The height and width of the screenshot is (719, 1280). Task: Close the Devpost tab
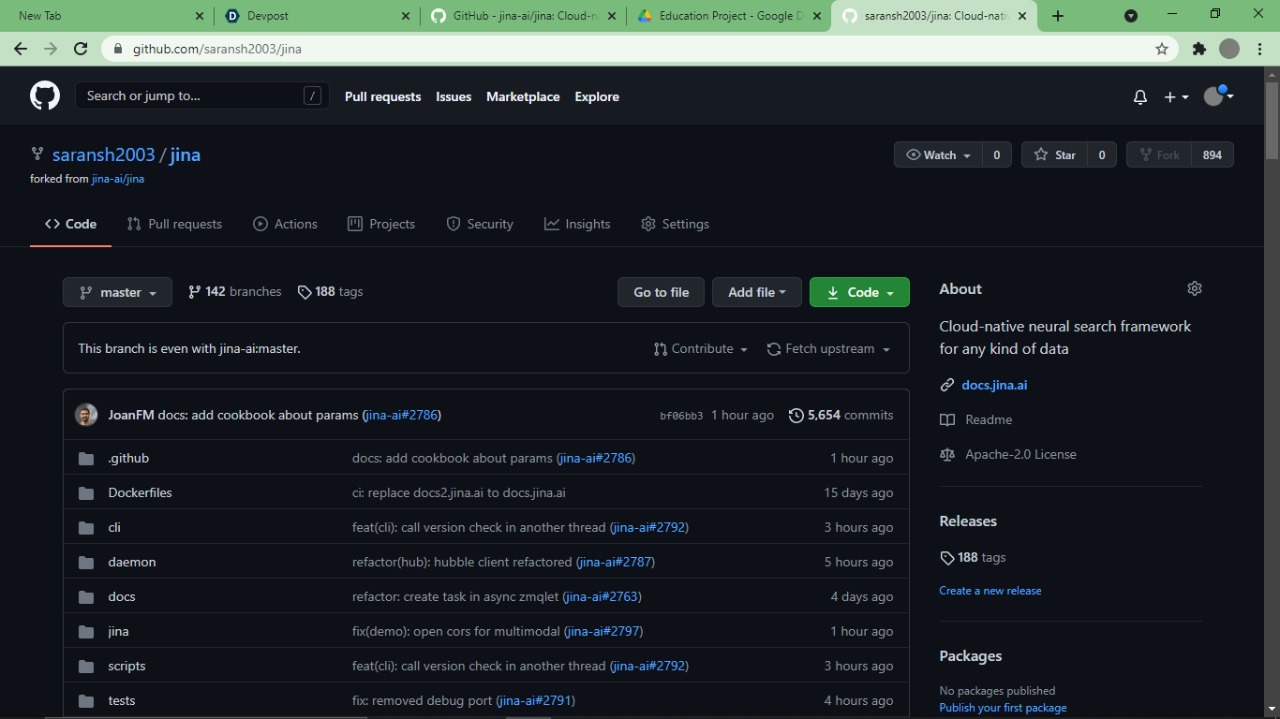(x=405, y=16)
